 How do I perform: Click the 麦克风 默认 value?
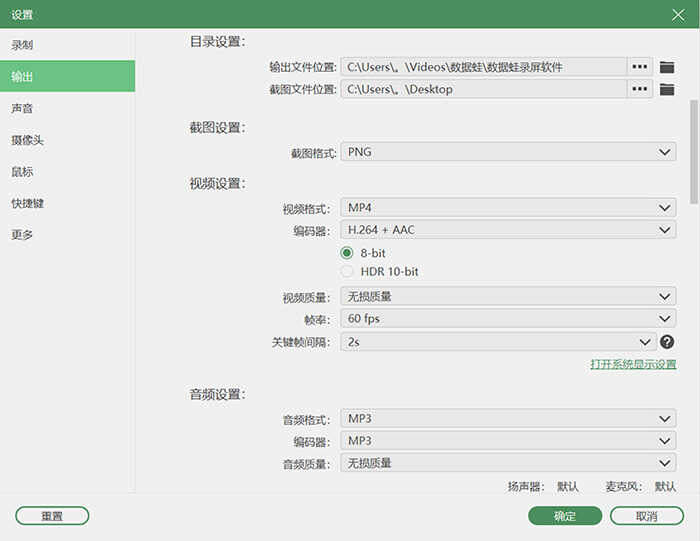pyautogui.click(x=665, y=487)
